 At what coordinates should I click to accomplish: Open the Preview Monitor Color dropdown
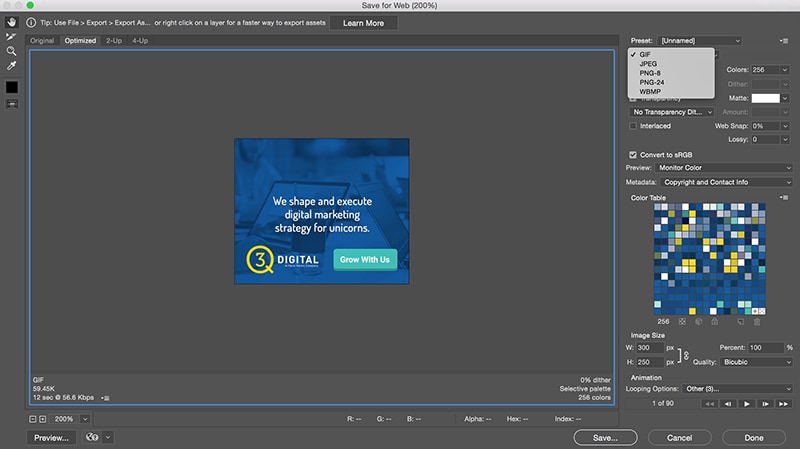723,168
